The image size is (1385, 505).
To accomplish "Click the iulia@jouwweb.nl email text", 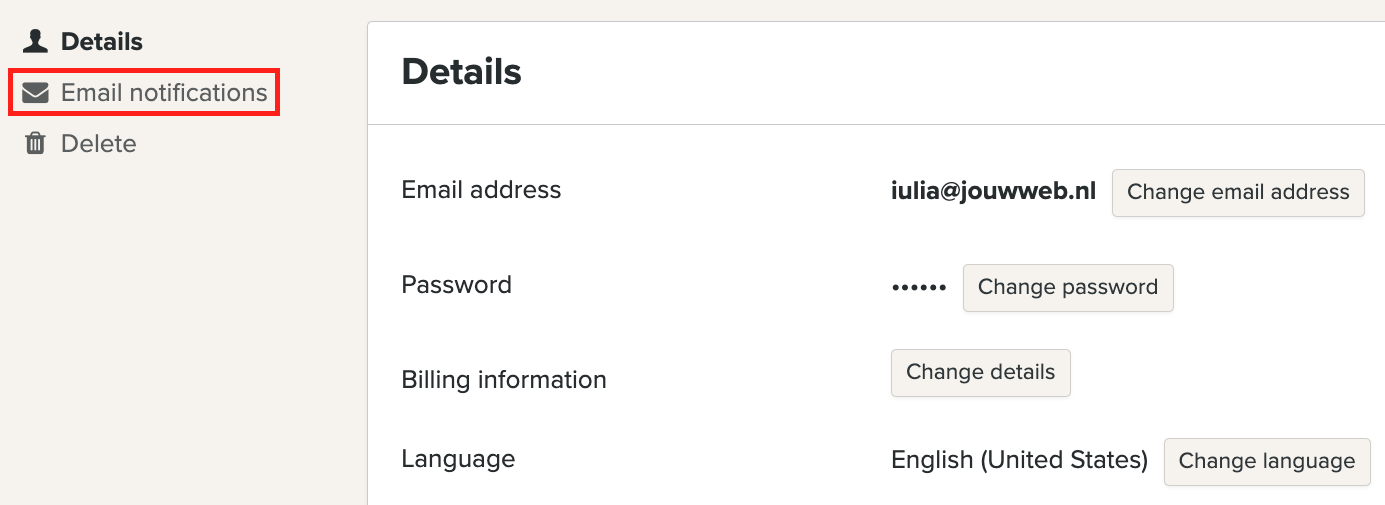I will coord(993,192).
